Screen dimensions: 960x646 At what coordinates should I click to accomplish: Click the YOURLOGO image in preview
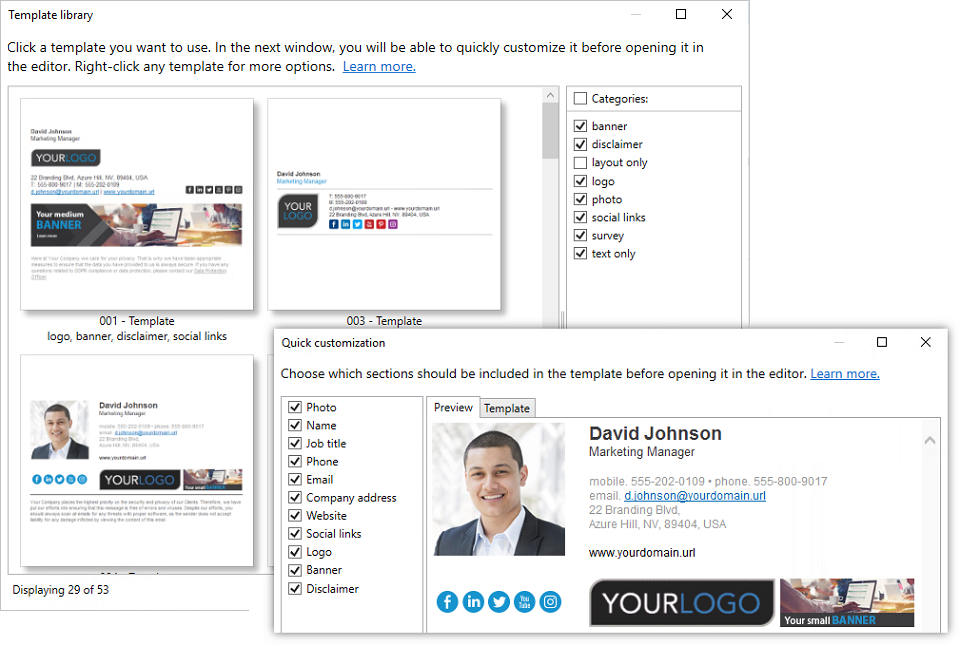click(681, 603)
